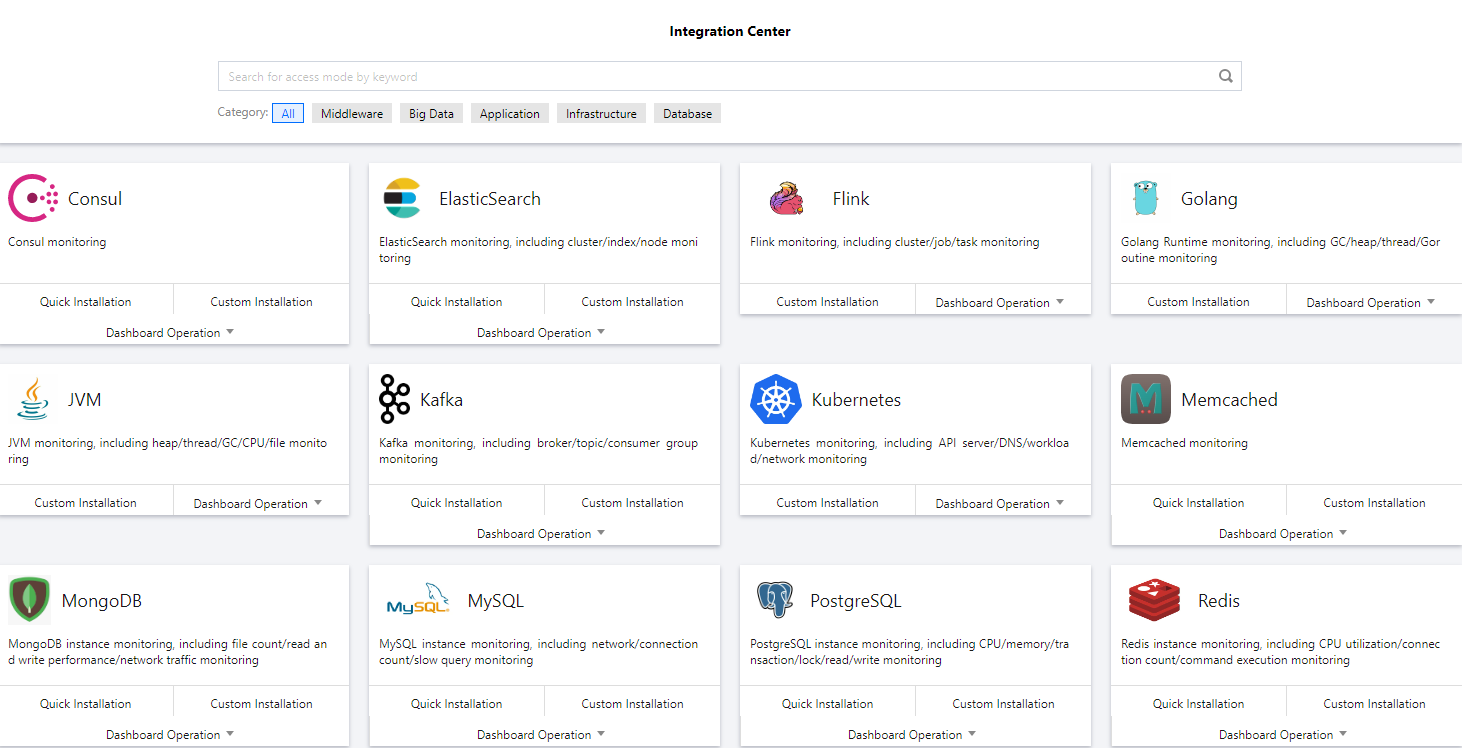Click Quick Installation for MySQL
The width and height of the screenshot is (1462, 748).
457,703
